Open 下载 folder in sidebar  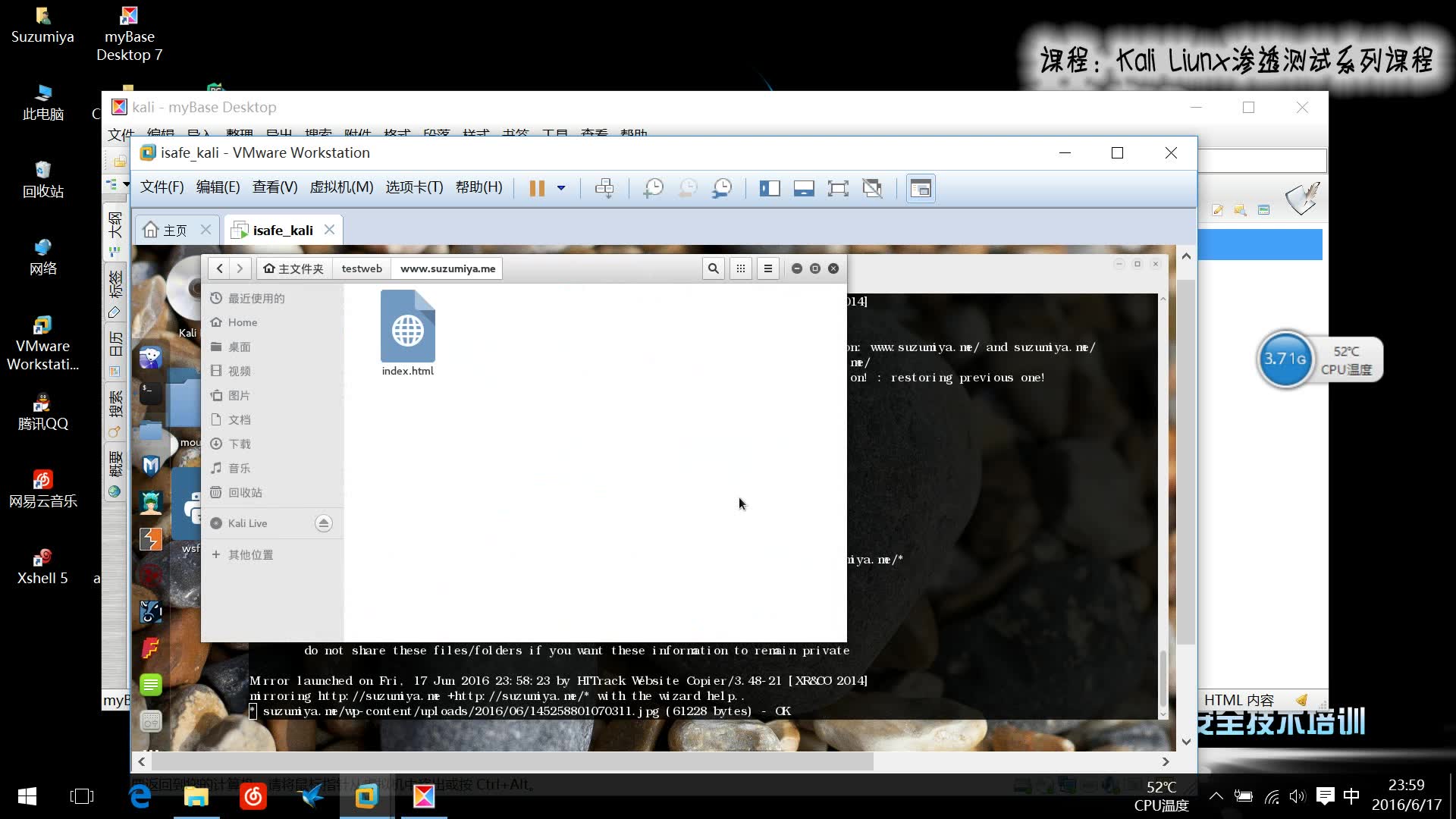tap(271, 444)
